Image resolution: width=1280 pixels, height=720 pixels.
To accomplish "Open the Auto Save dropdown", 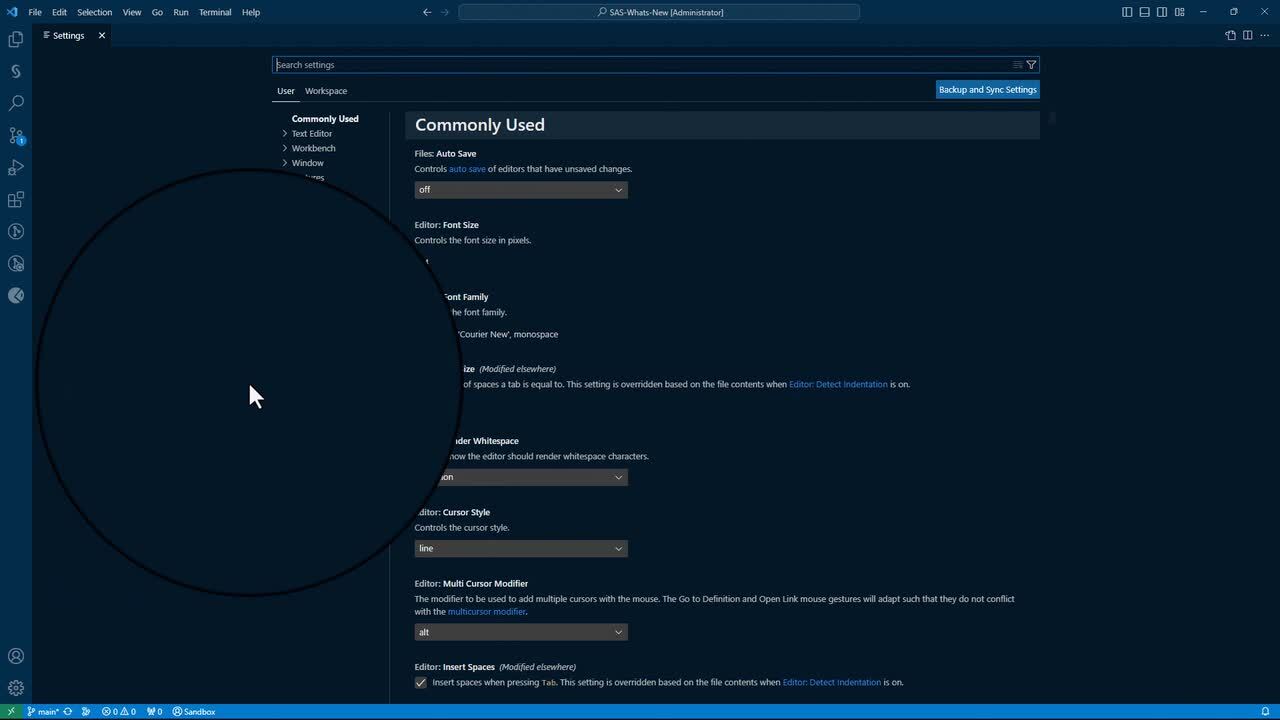I will click(x=520, y=190).
